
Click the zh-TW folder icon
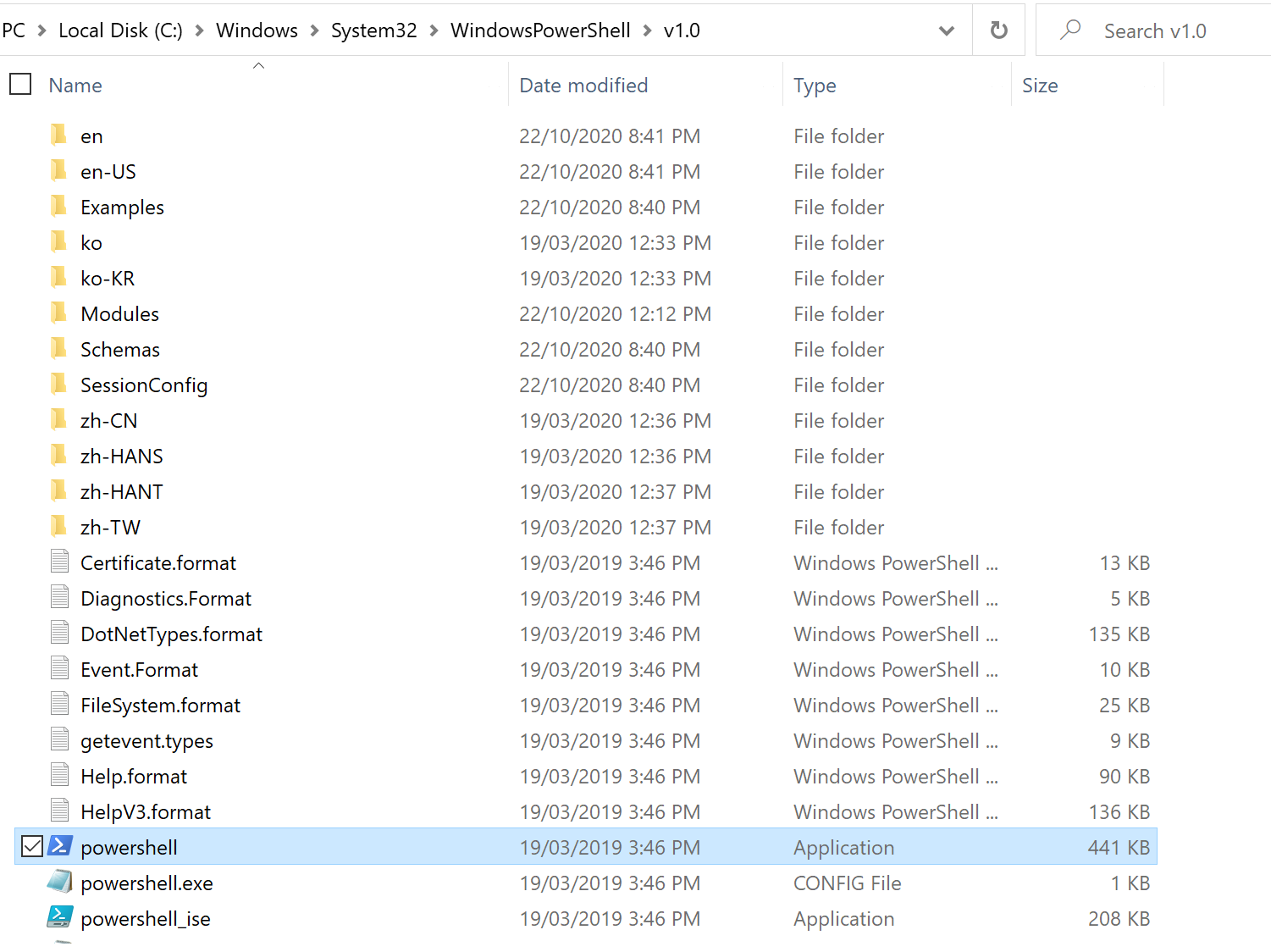coord(58,527)
